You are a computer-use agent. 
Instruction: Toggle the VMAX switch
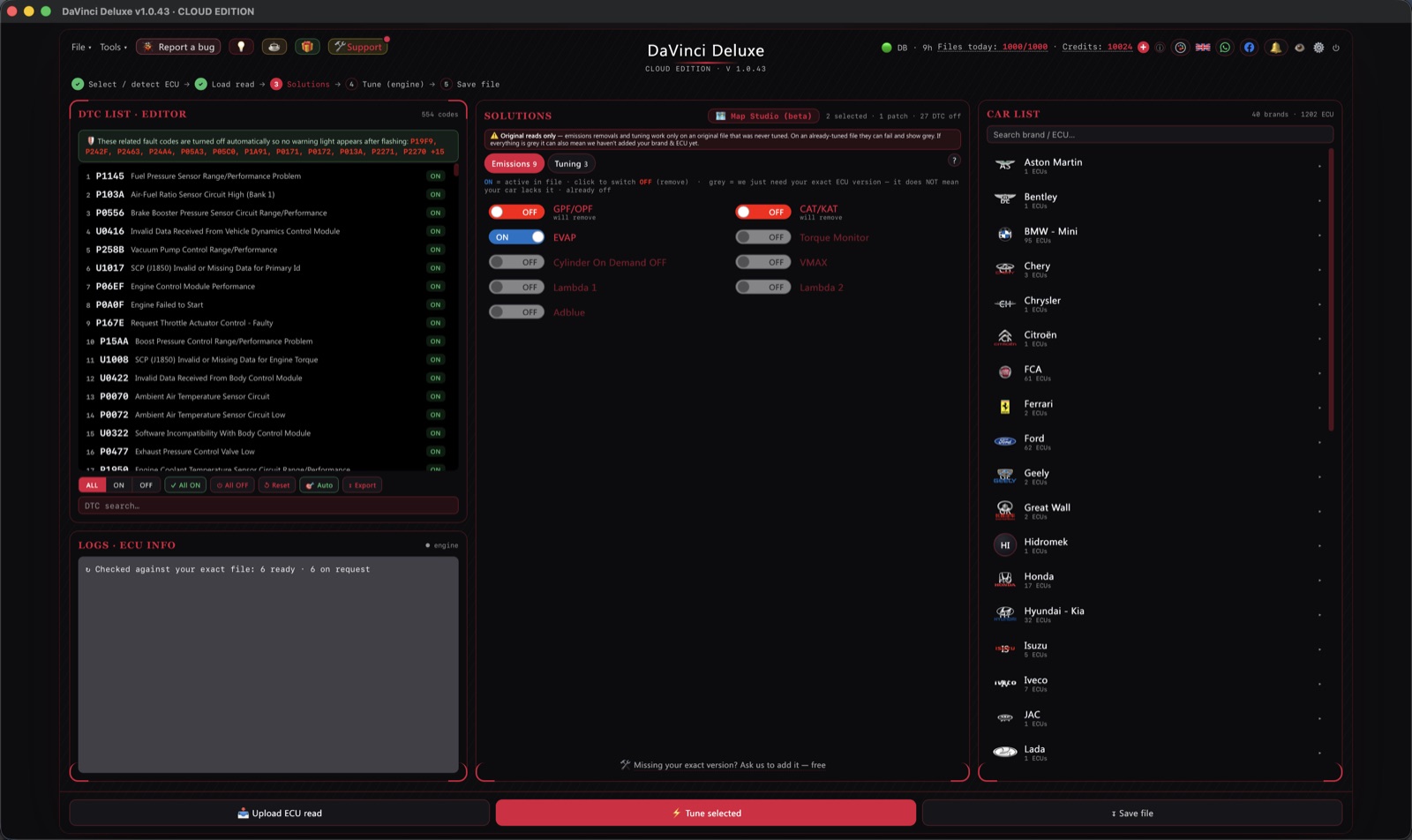763,262
